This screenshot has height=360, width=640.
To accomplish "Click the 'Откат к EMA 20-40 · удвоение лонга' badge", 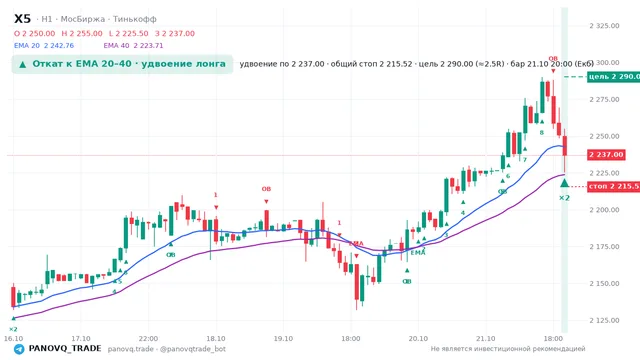I will pyautogui.click(x=122, y=64).
